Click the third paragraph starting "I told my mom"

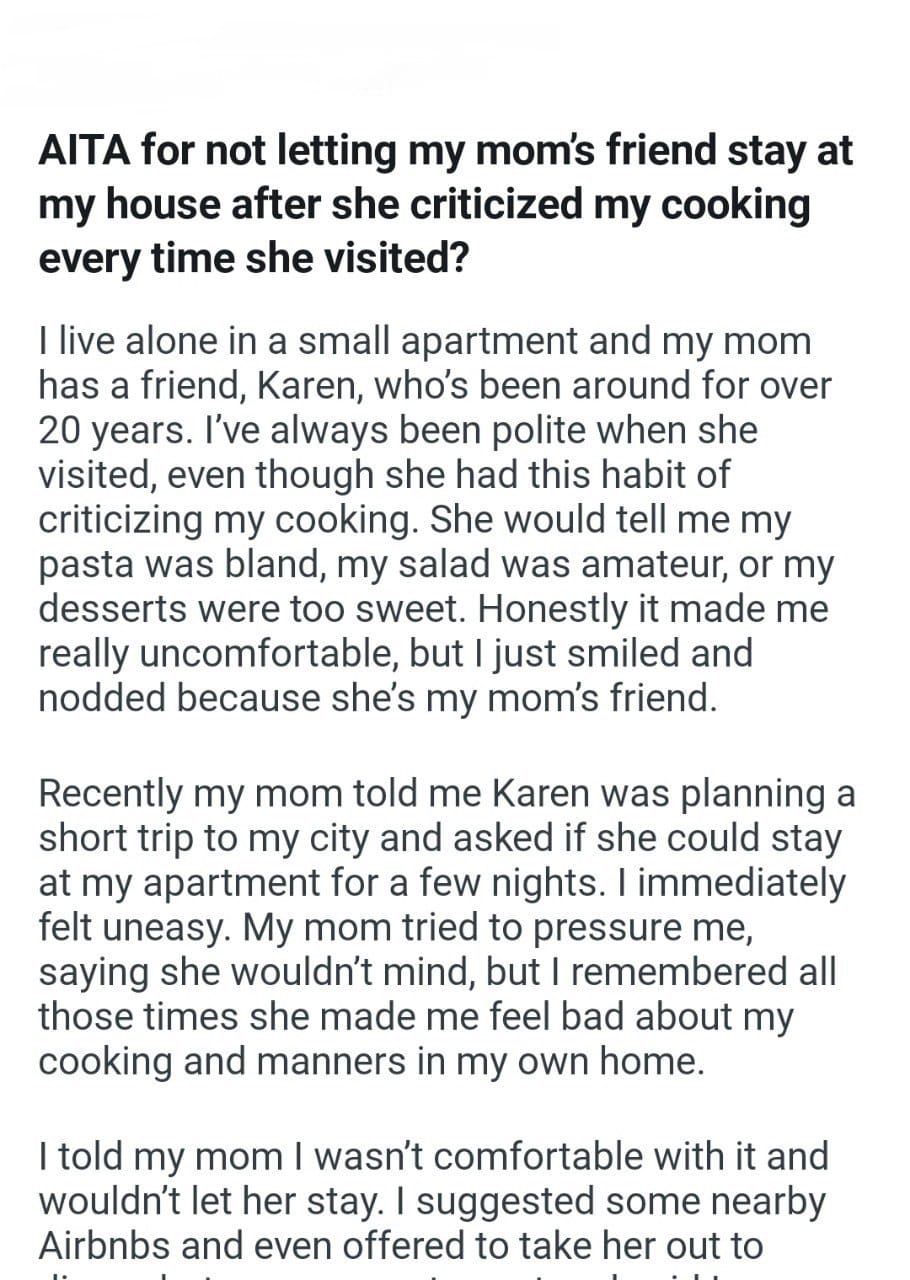(x=435, y=1200)
